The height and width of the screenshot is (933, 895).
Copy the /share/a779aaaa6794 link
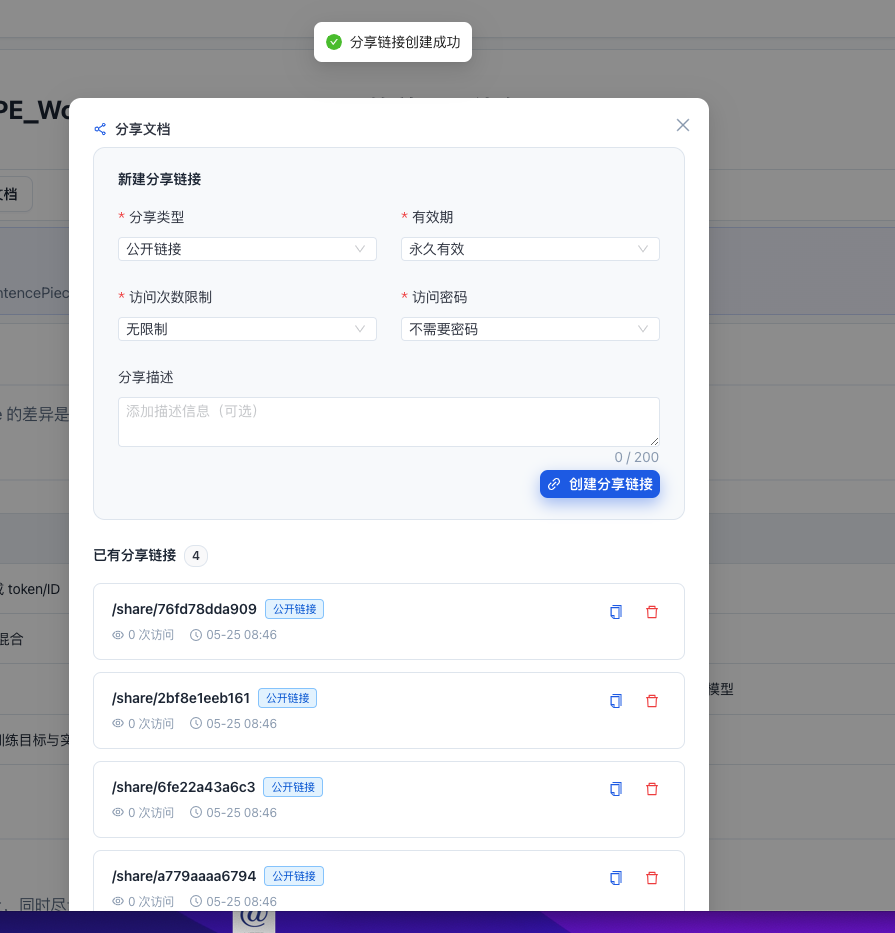(616, 878)
